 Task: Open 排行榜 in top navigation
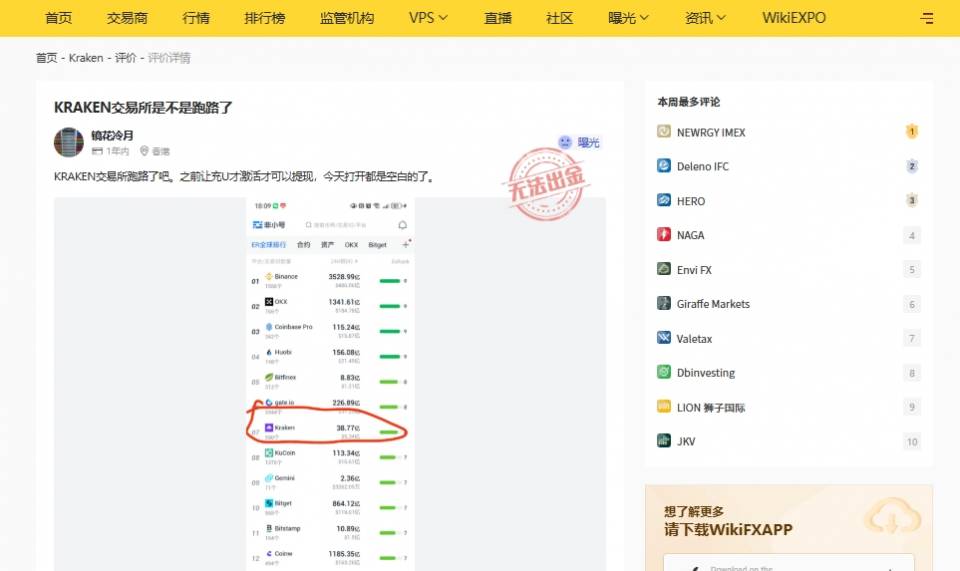(x=264, y=18)
